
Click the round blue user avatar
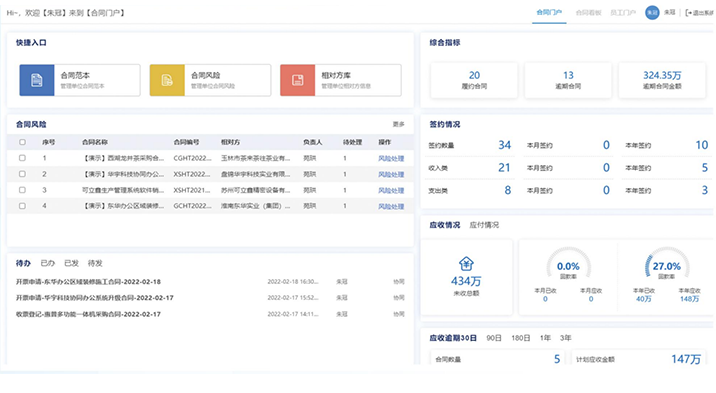[x=652, y=13]
